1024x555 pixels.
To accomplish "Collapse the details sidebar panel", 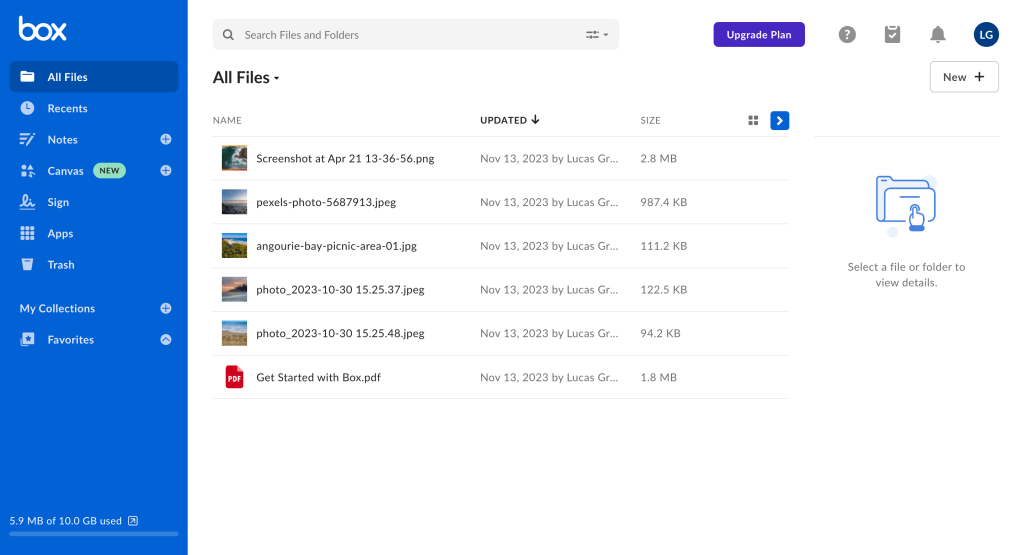I will coord(780,121).
